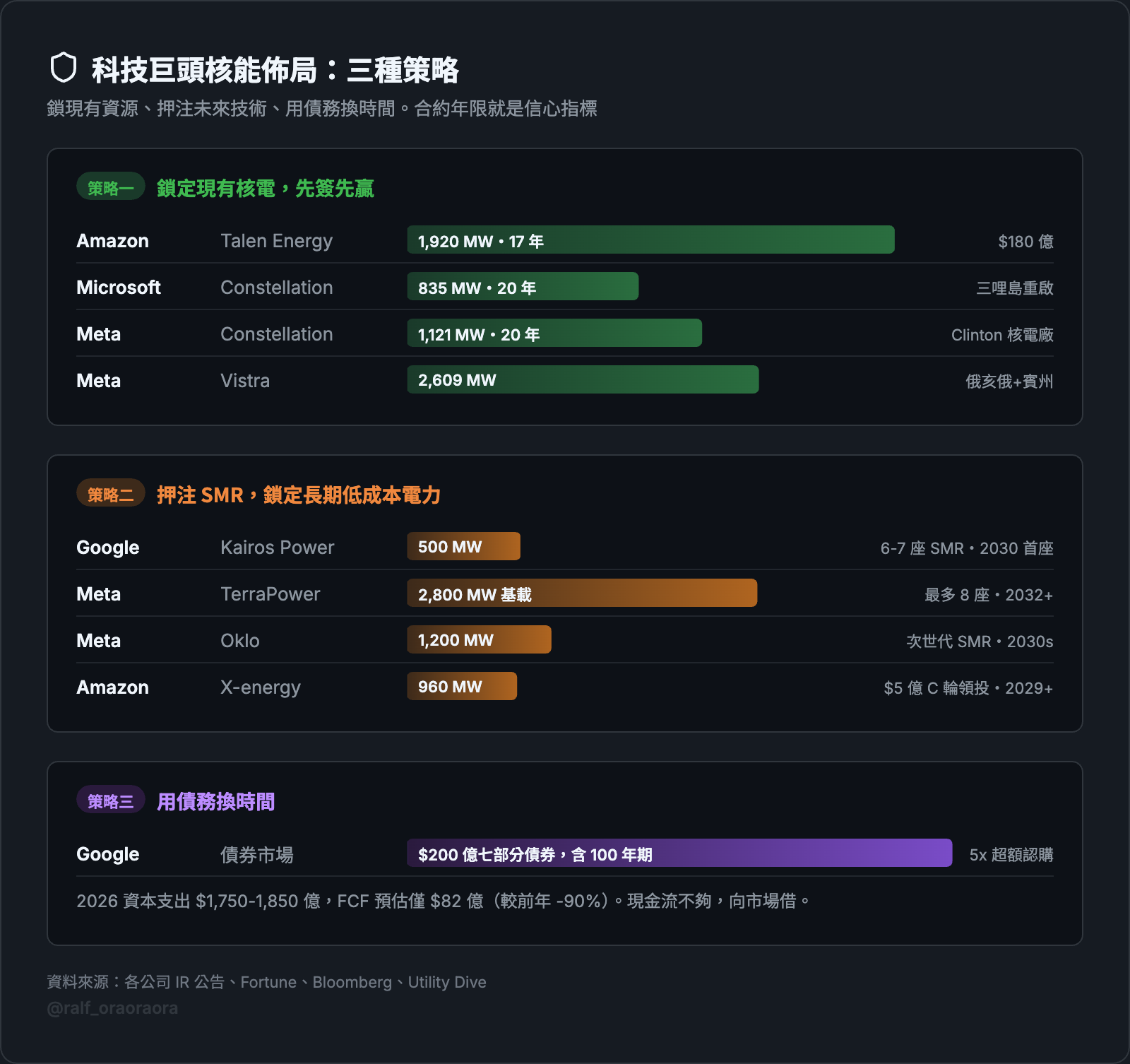
Task: Click the Amazon 1,920 MW · 17 年 bar
Action: 650,240
